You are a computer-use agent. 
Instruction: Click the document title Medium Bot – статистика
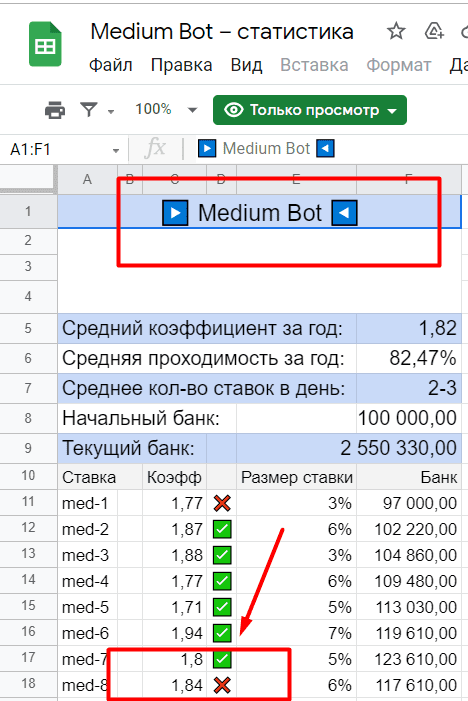[x=222, y=32]
